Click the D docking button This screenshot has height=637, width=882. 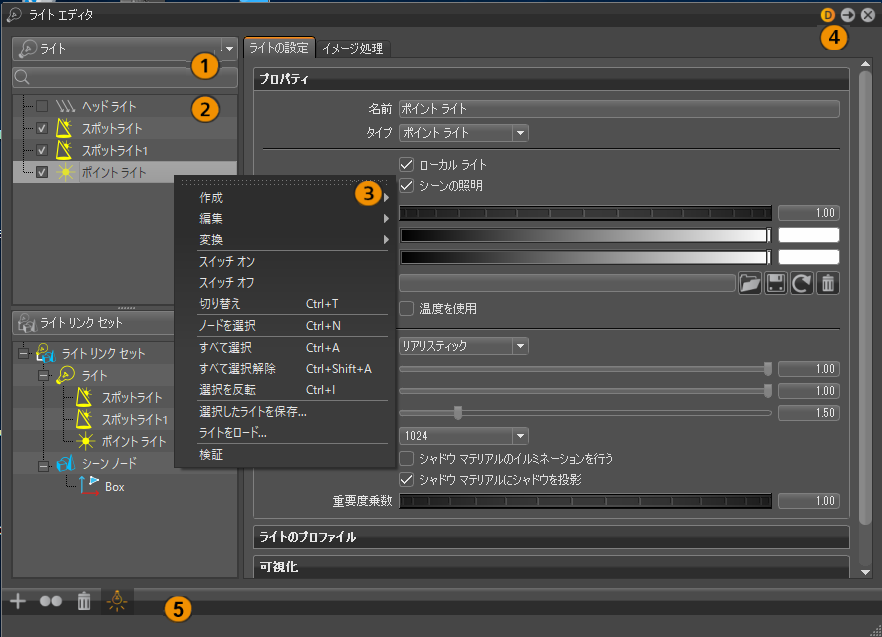[x=827, y=16]
